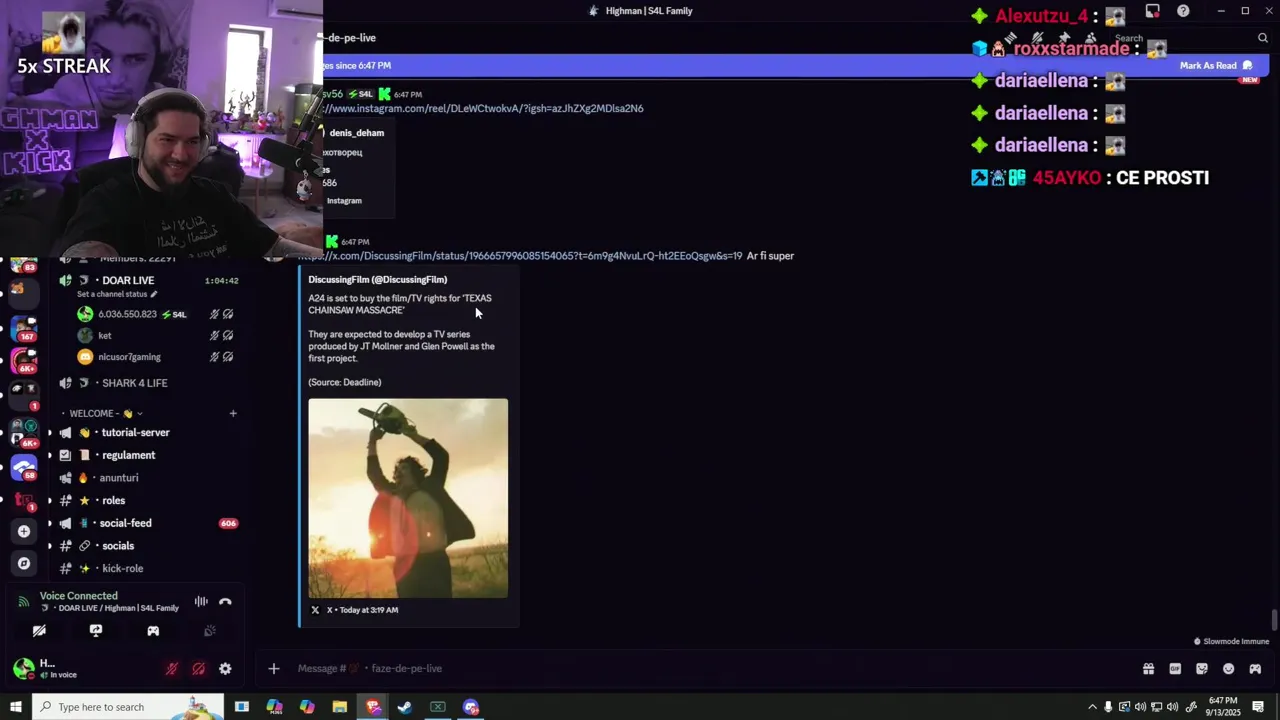Toggle microphone mute in user panel
The width and height of the screenshot is (1280, 720).
tap(172, 669)
